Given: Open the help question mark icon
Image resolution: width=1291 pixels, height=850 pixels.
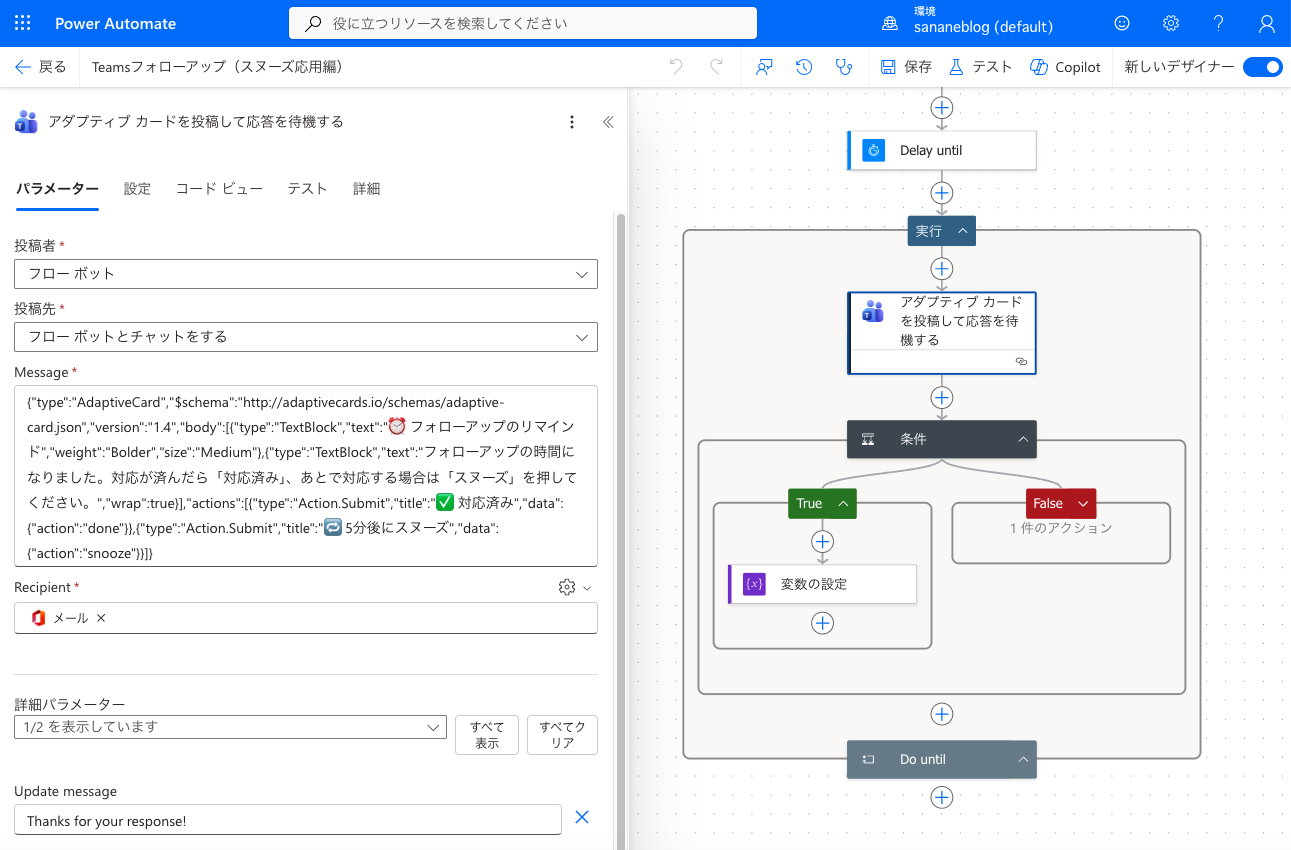Looking at the screenshot, I should tap(1219, 23).
